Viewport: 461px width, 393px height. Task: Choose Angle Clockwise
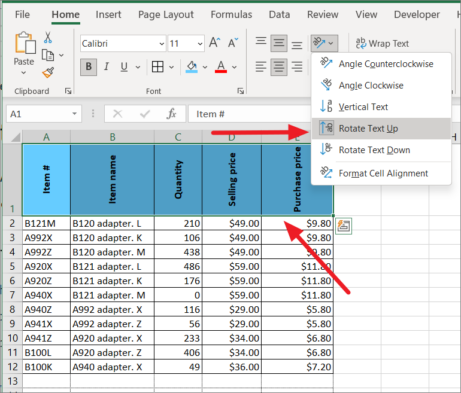tap(381, 85)
